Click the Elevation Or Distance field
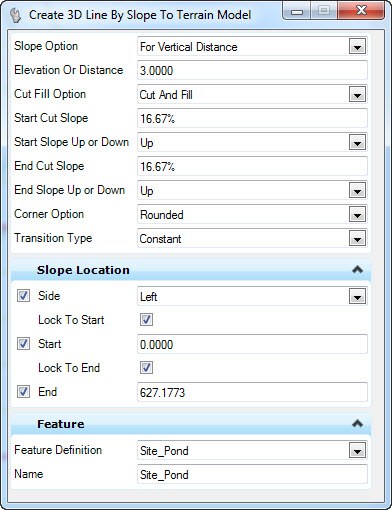Screen dimensions: 392x510 coord(252,70)
